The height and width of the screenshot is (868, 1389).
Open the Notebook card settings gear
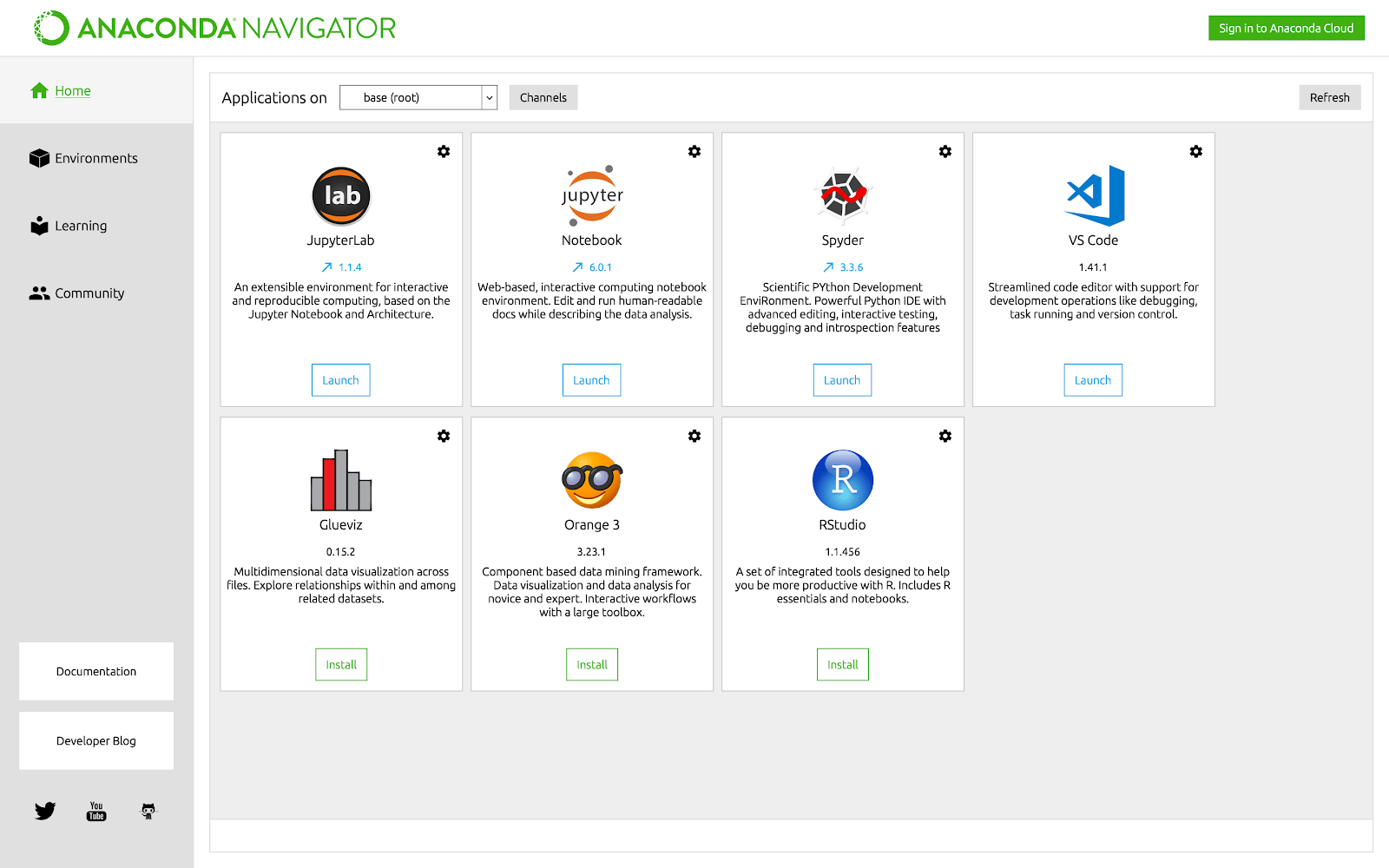tap(694, 151)
